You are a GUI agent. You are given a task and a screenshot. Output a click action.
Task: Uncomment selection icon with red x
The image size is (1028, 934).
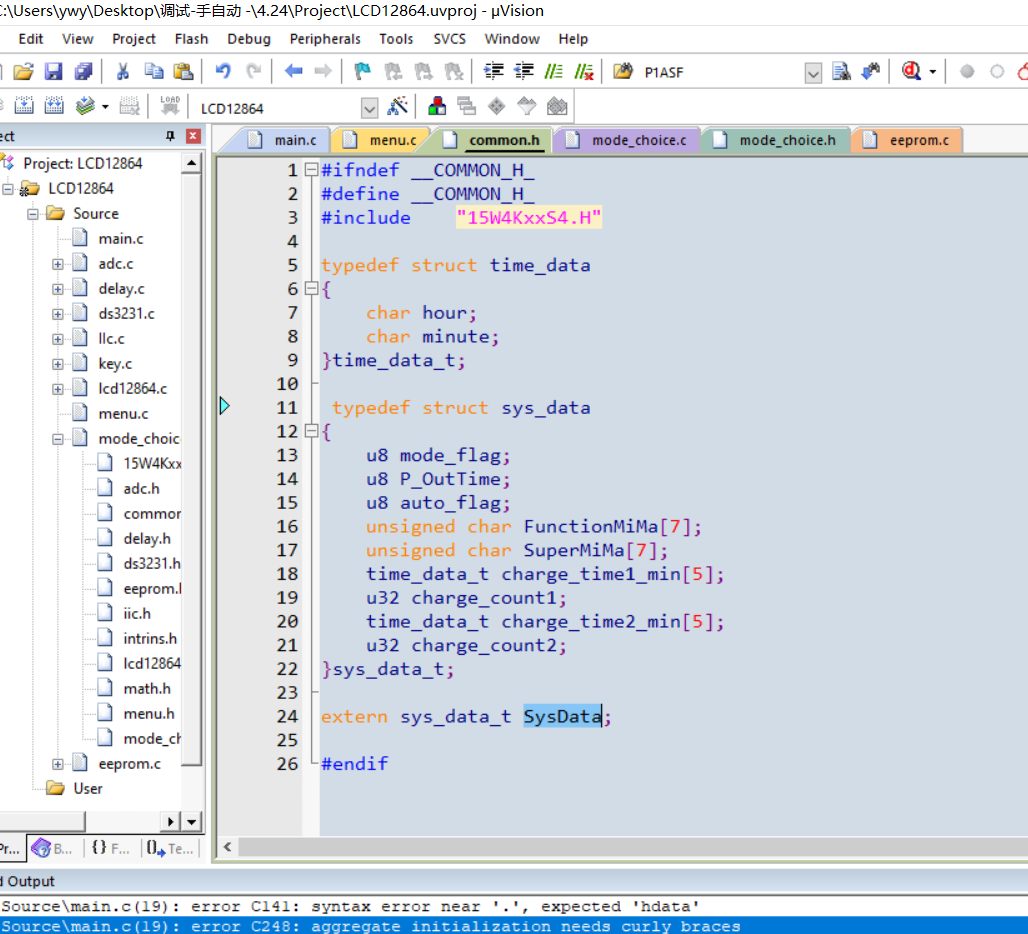coord(583,71)
